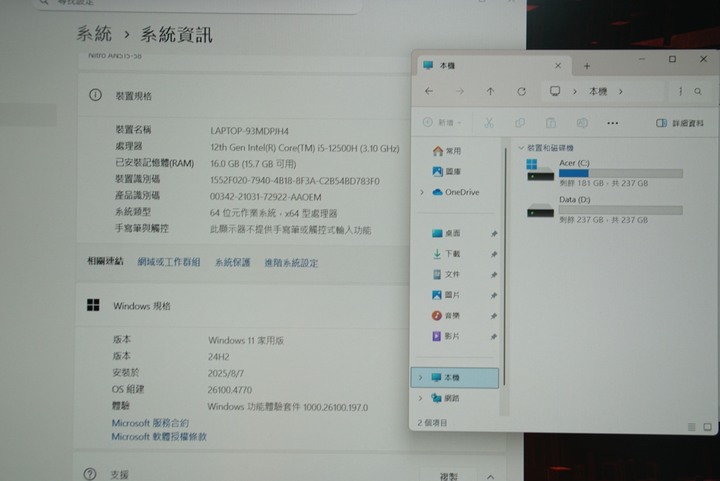The image size is (720, 481).
Task: Open the pinned 下載 folder
Action: 446,254
